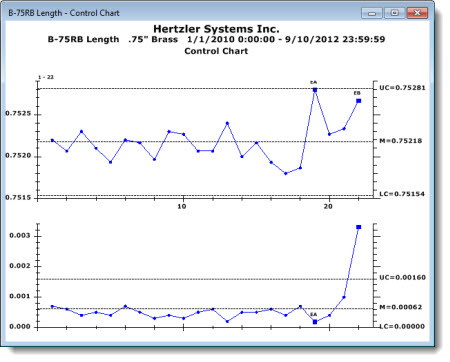The width and height of the screenshot is (450, 362).
Task: Click the '1 - 22' subgroup range label
Action: 46,77
